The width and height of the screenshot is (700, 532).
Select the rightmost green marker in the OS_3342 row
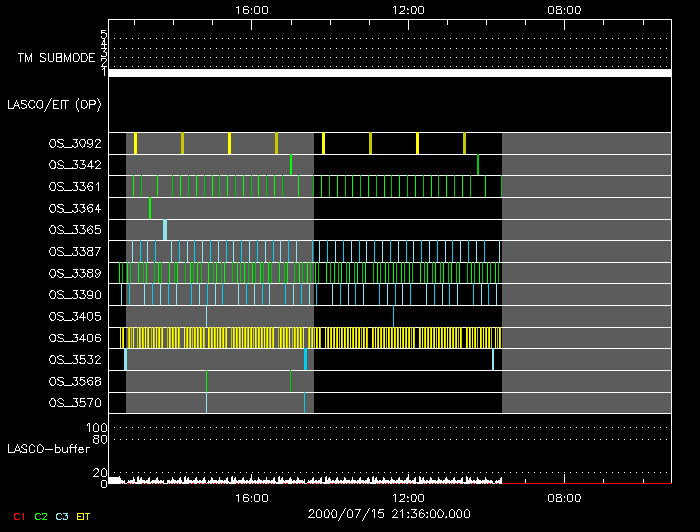pos(478,164)
